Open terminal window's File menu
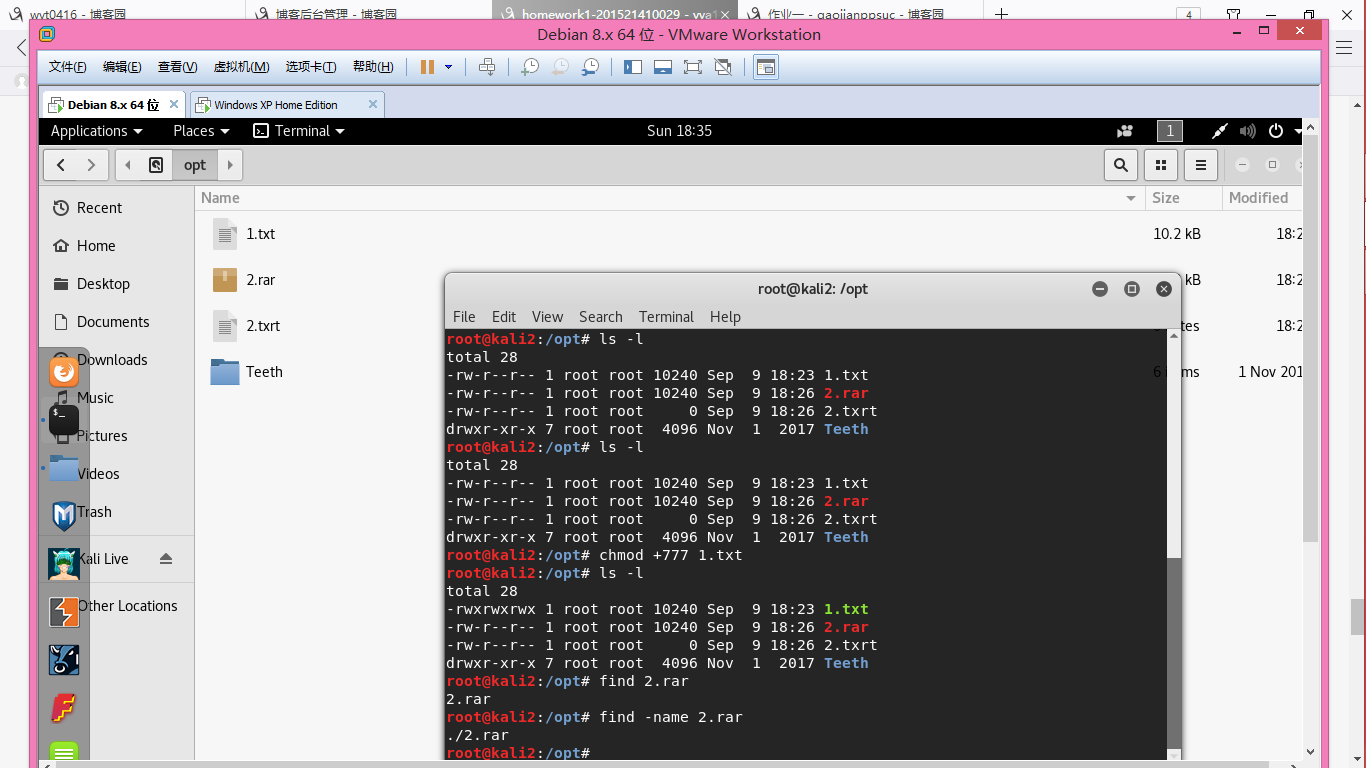The width and height of the screenshot is (1366, 768). [x=464, y=317]
